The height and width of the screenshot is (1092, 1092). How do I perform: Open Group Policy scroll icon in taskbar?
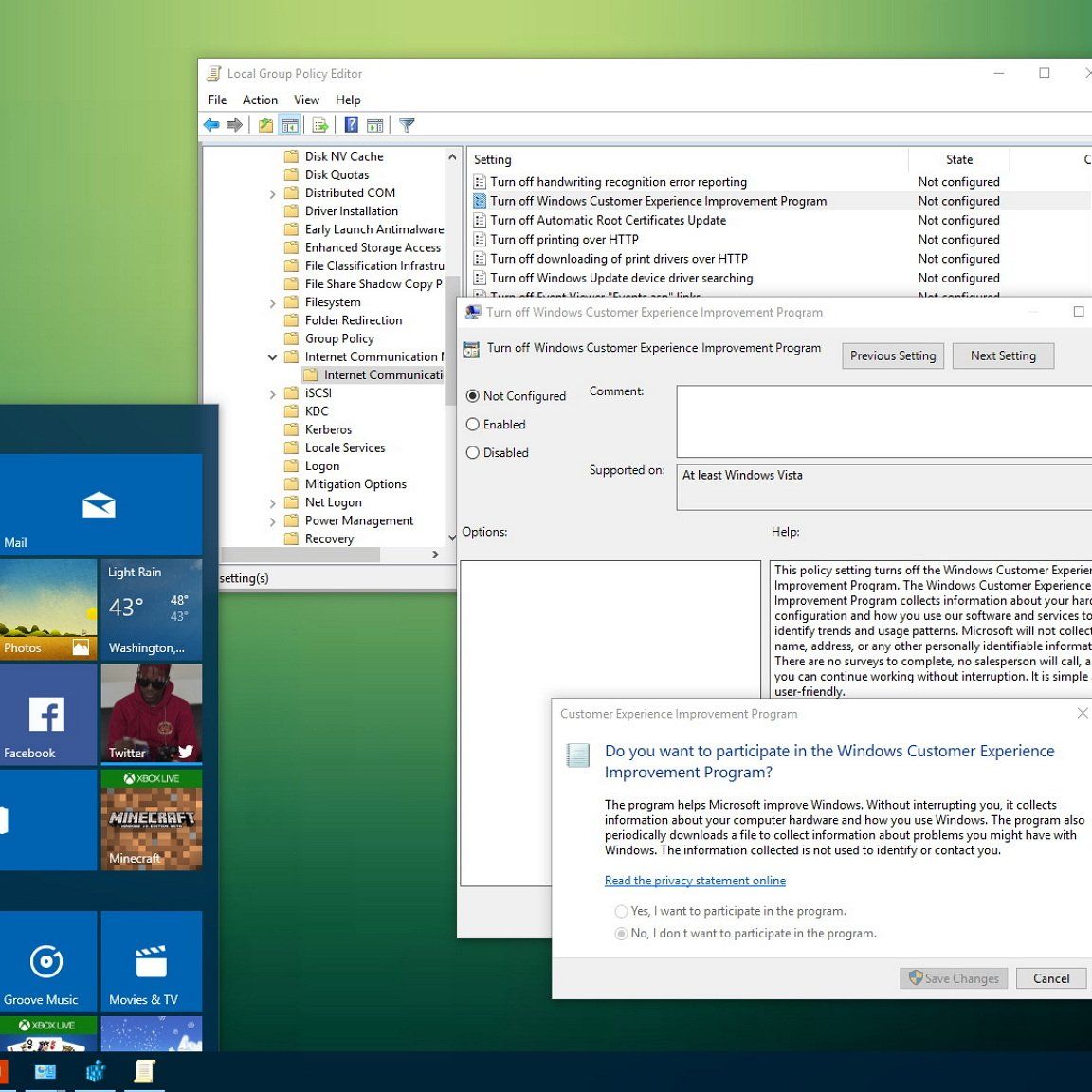click(x=144, y=1071)
